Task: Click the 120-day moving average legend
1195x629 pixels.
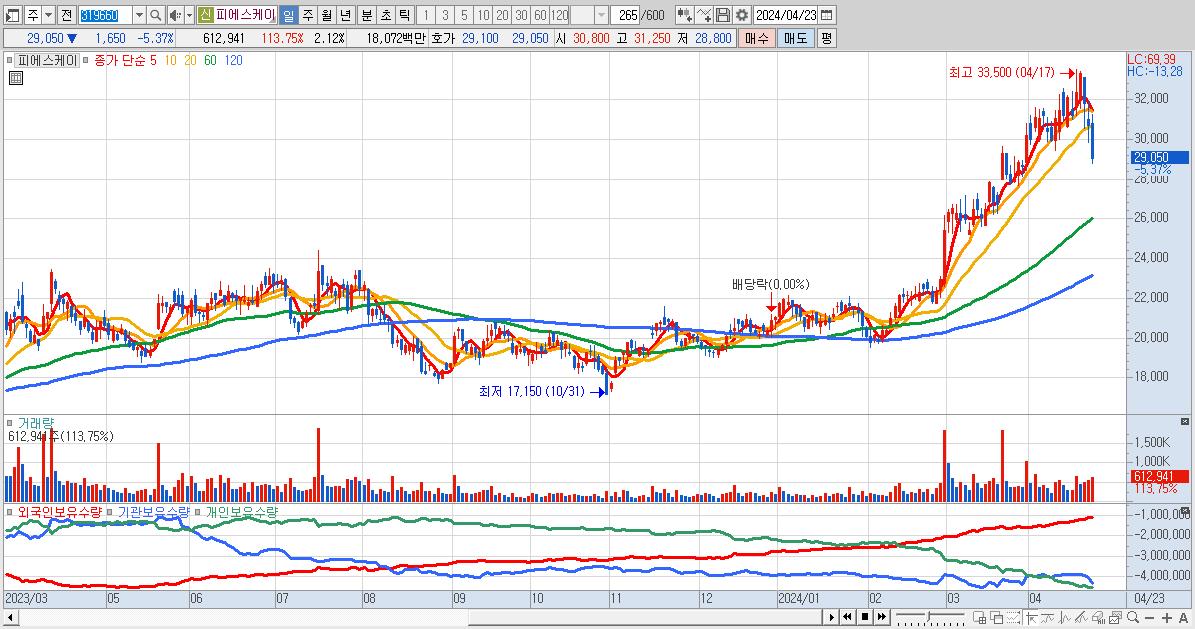Action: coord(233,60)
